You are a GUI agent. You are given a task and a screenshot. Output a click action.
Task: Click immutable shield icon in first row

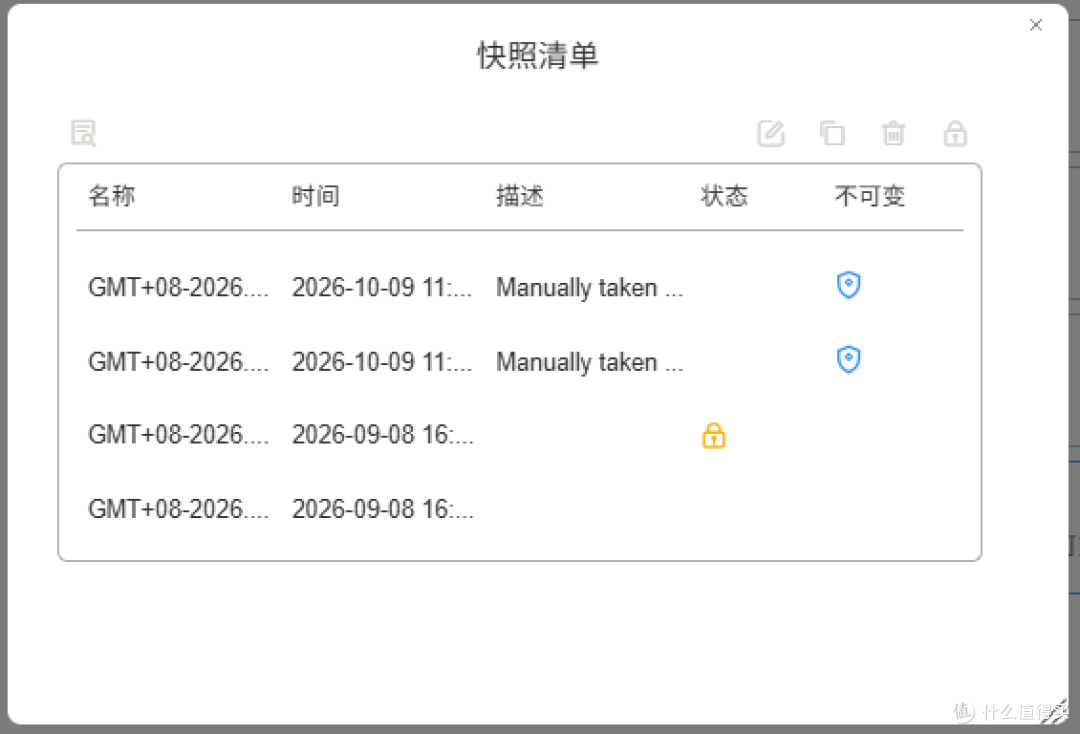(x=849, y=284)
